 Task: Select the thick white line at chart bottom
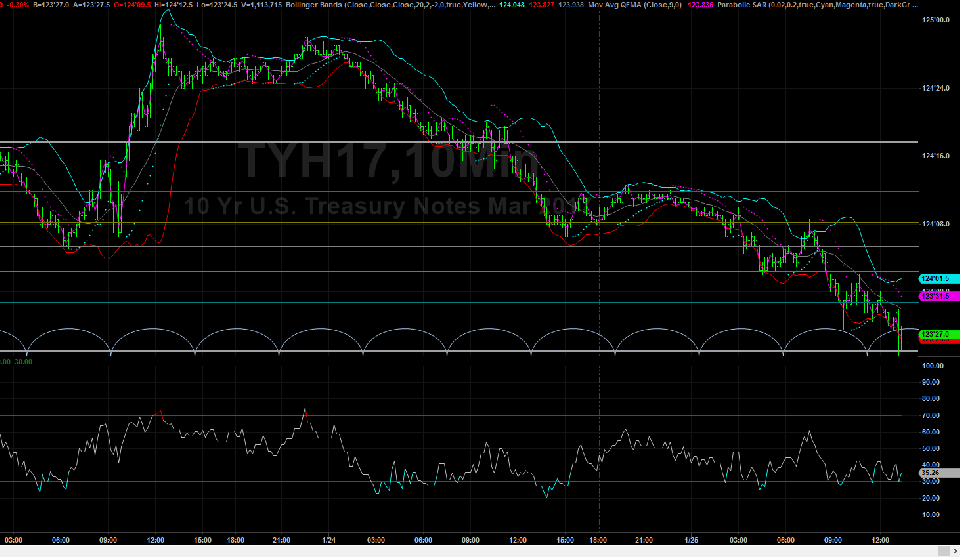point(450,352)
